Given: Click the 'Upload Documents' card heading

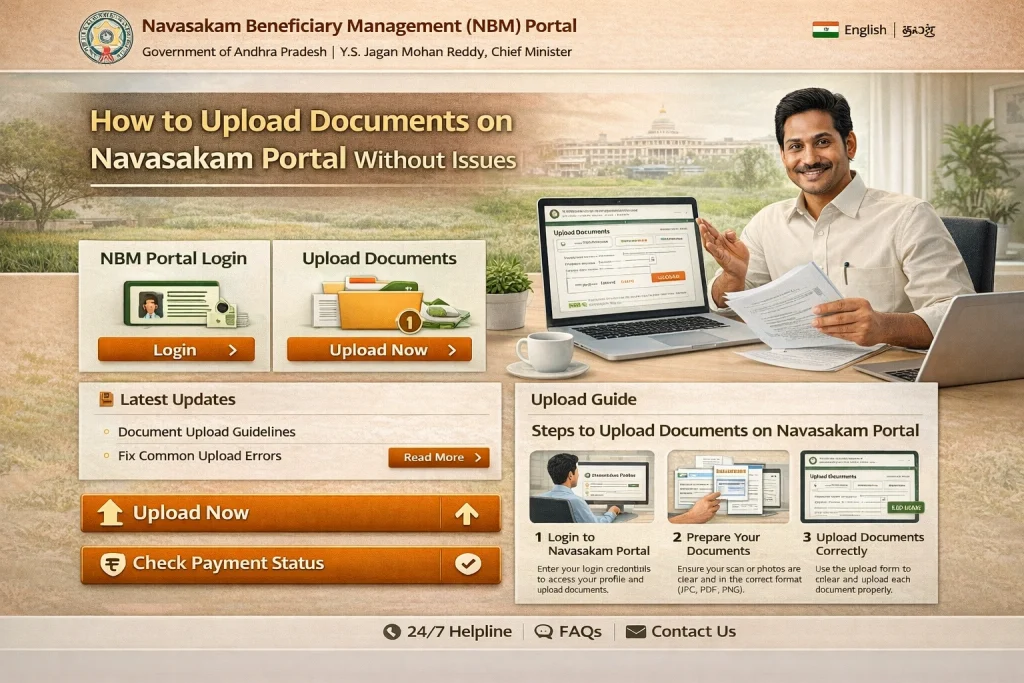Looking at the screenshot, I should [379, 259].
